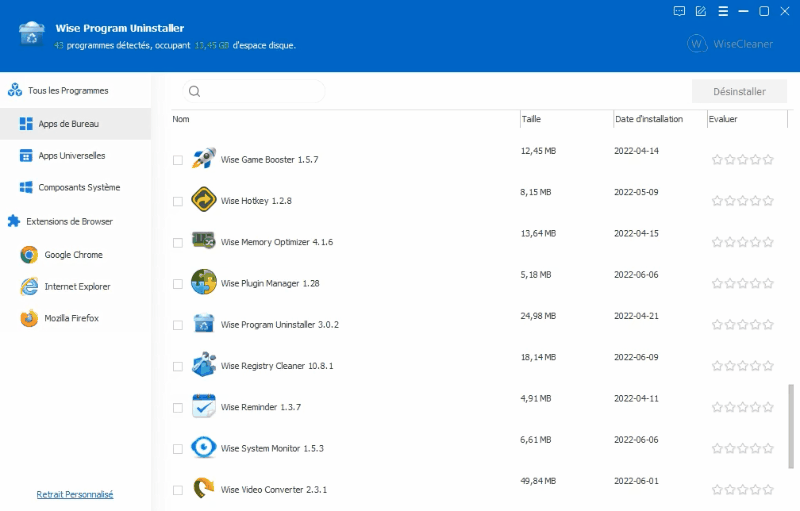Open the Retrait Personnalisé link
The height and width of the screenshot is (511, 800).
(x=75, y=494)
